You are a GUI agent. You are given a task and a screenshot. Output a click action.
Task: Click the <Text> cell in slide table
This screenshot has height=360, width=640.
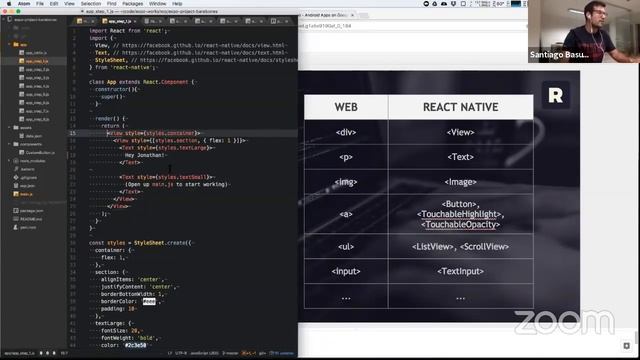pos(460,157)
